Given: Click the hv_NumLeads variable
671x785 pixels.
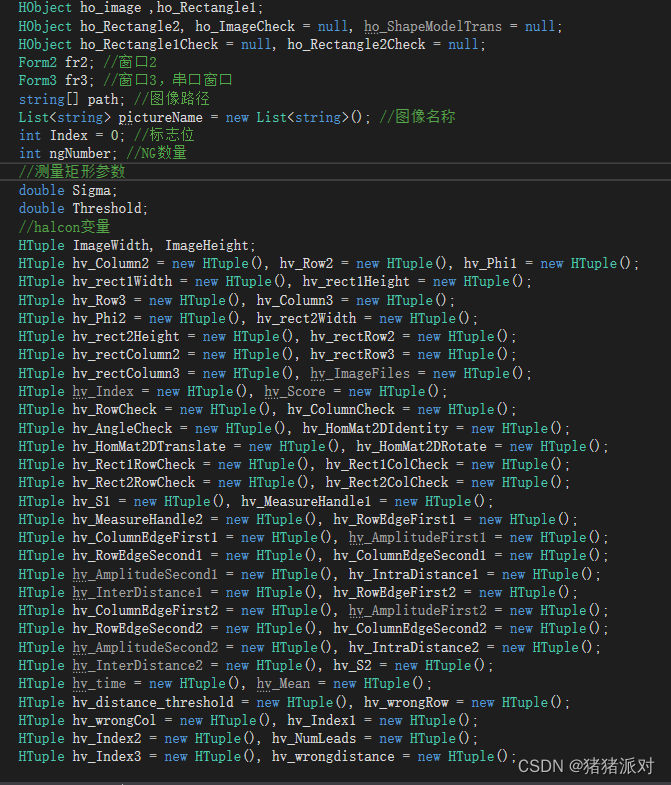Looking at the screenshot, I should [x=314, y=739].
